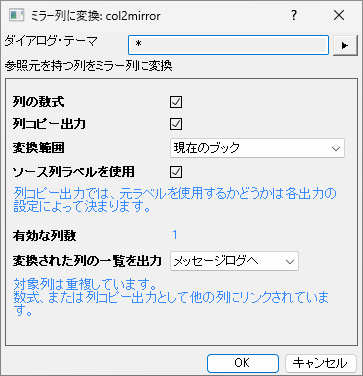This screenshot has width=363, height=376.
Task: Click the 対象列は重複しています message
Action: (85, 284)
